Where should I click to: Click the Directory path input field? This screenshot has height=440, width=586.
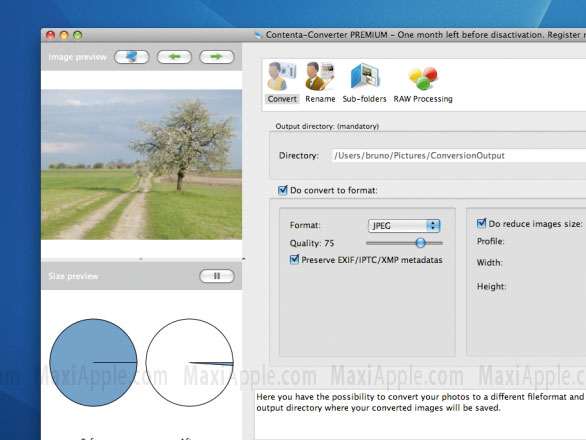tap(459, 156)
